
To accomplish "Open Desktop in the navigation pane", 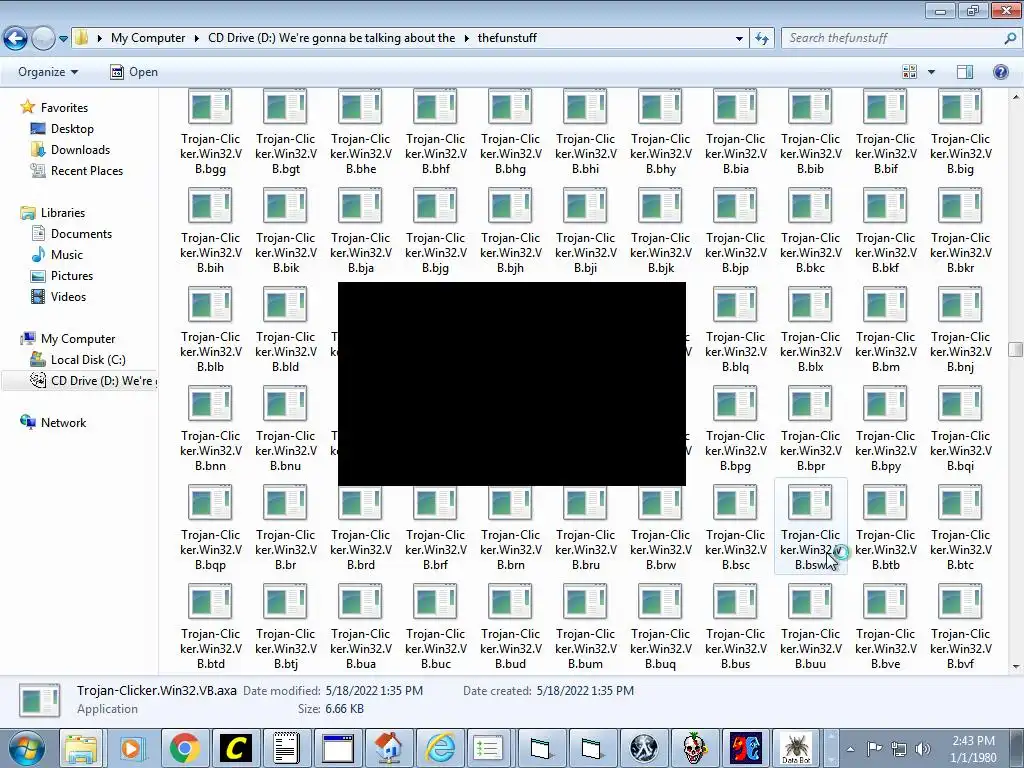I will (72, 129).
